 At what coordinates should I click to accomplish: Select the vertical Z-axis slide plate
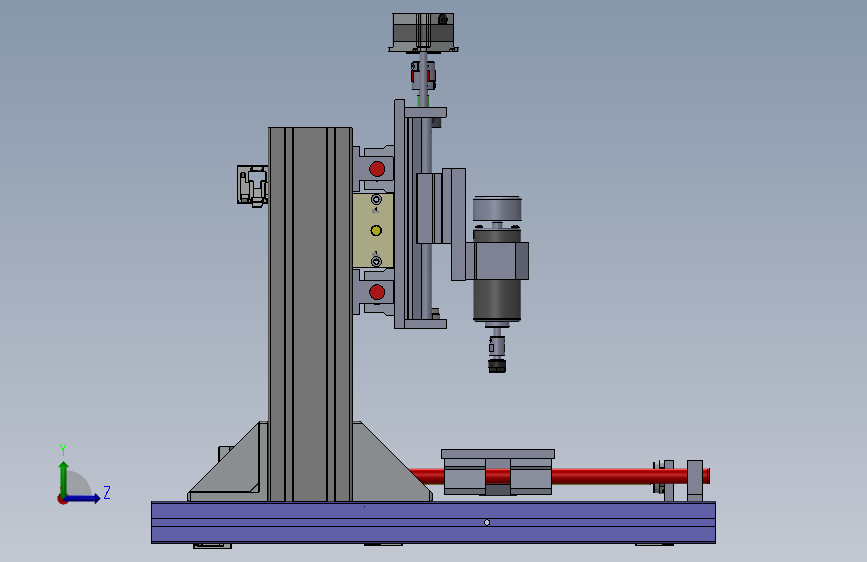tap(400, 214)
